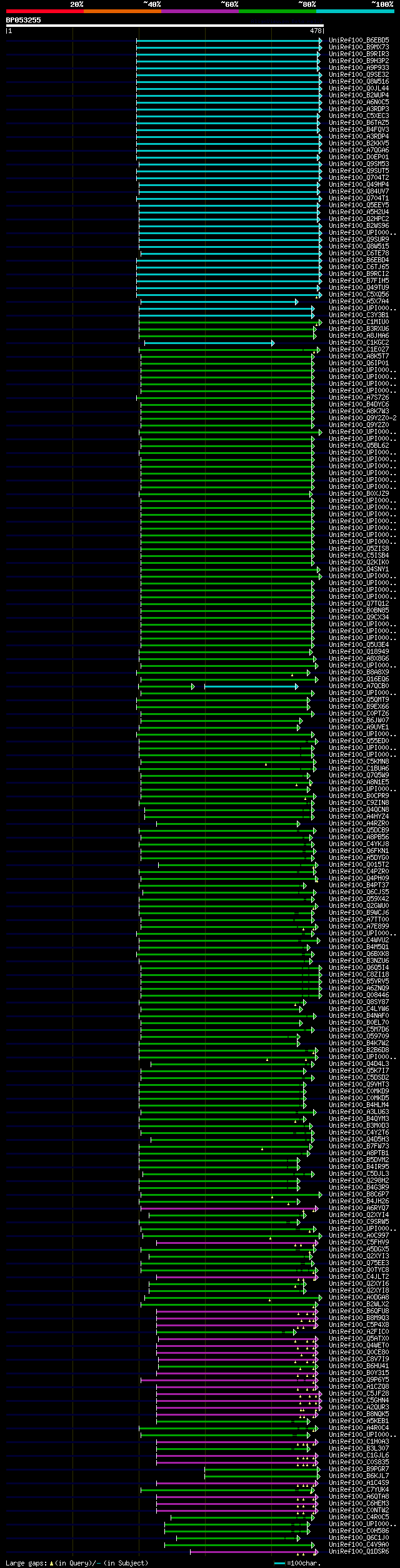Open hit UniRef100_A3RDP3
Viewport: 400px width, 1568px height.
[359, 109]
